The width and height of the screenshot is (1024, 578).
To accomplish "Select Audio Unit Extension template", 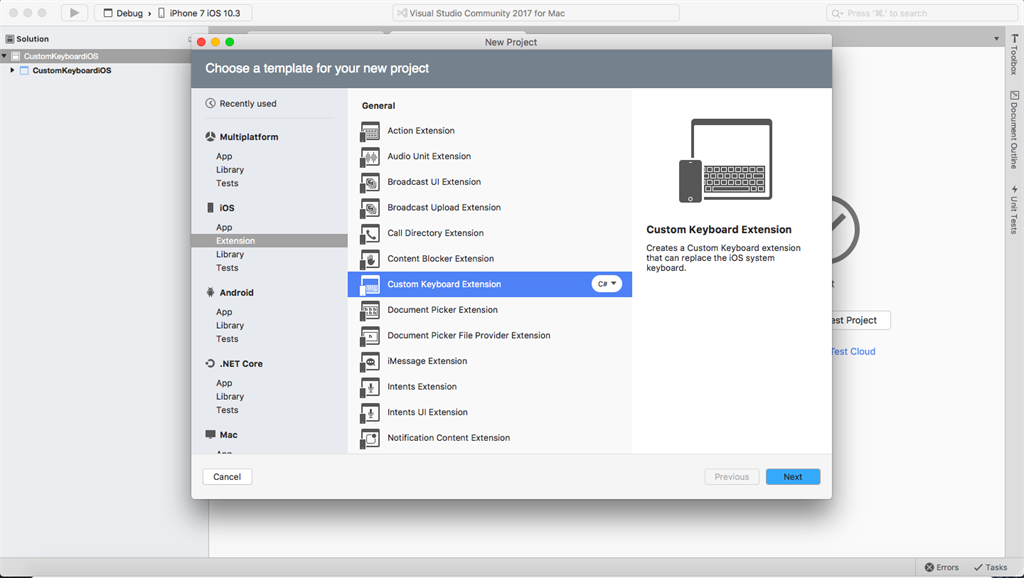I will click(x=490, y=157).
